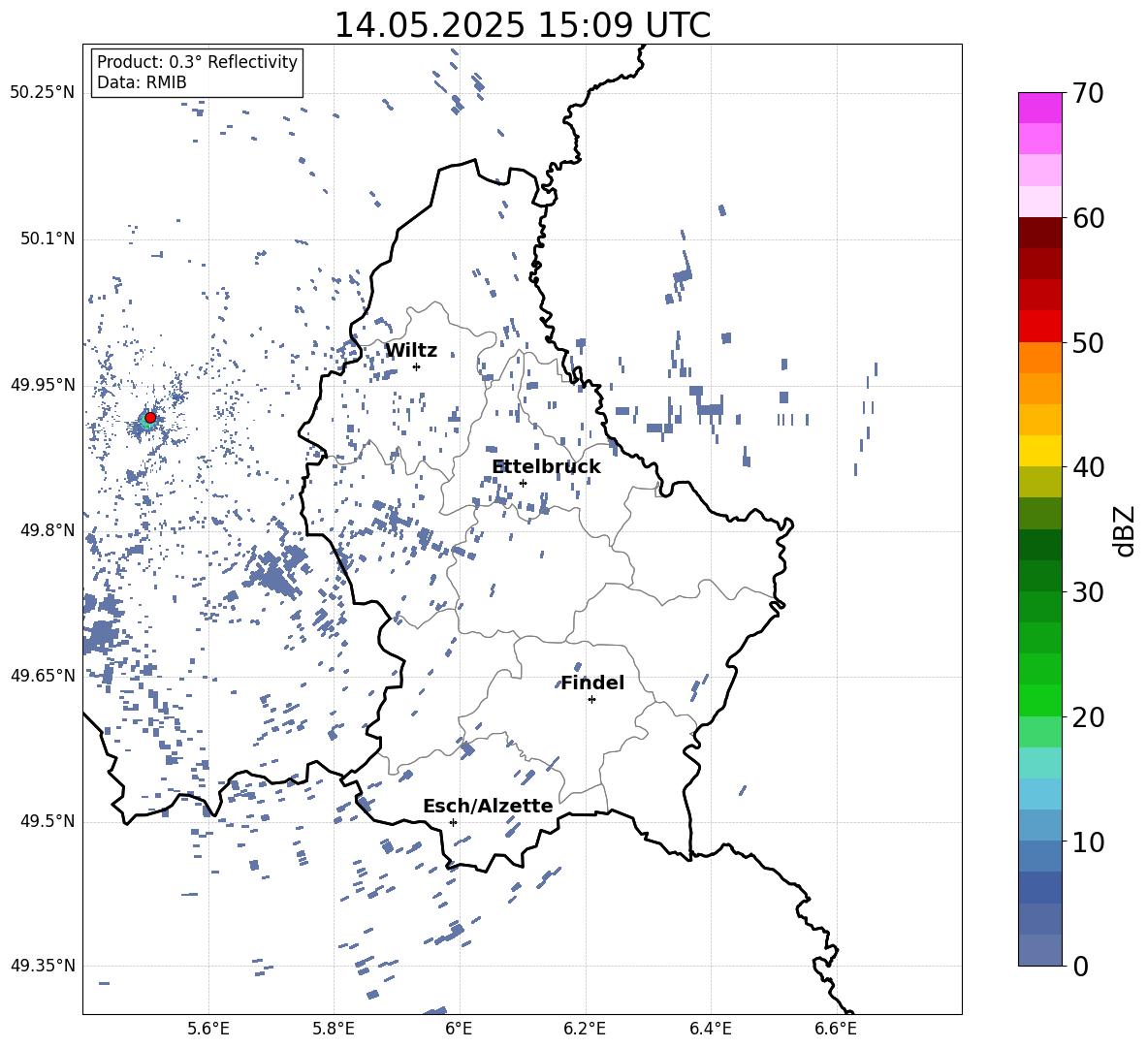Click latitude label 49.35°N

(x=43, y=966)
